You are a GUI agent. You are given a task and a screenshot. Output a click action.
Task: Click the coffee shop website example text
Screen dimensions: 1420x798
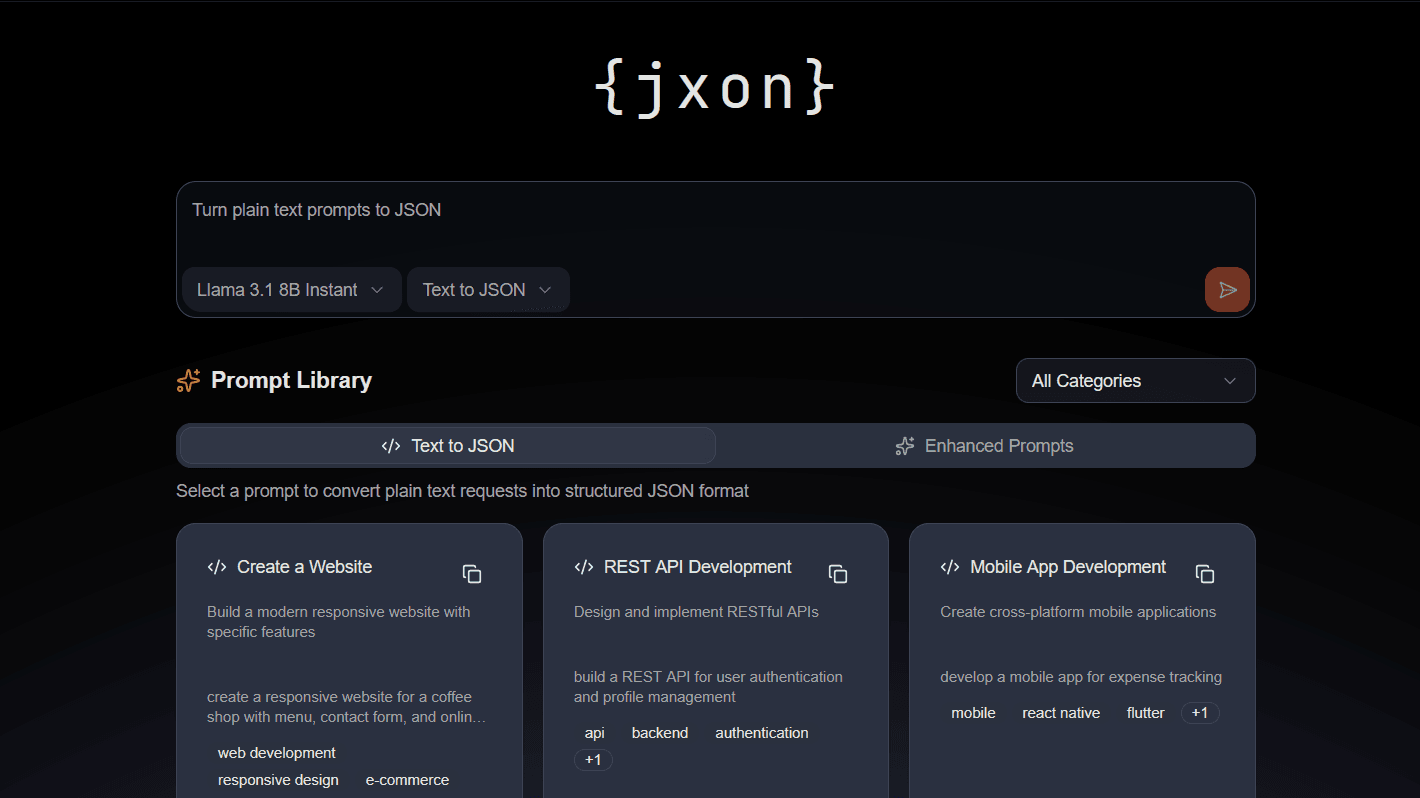[x=347, y=707]
